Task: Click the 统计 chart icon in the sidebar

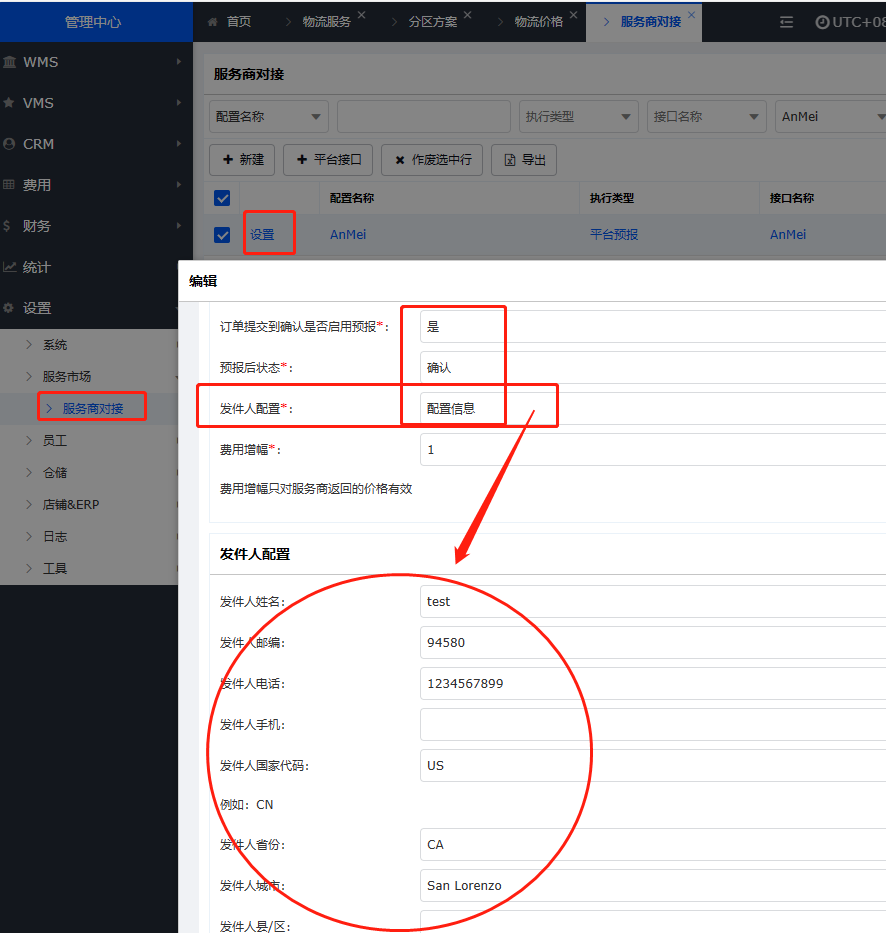Action: click(x=9, y=267)
